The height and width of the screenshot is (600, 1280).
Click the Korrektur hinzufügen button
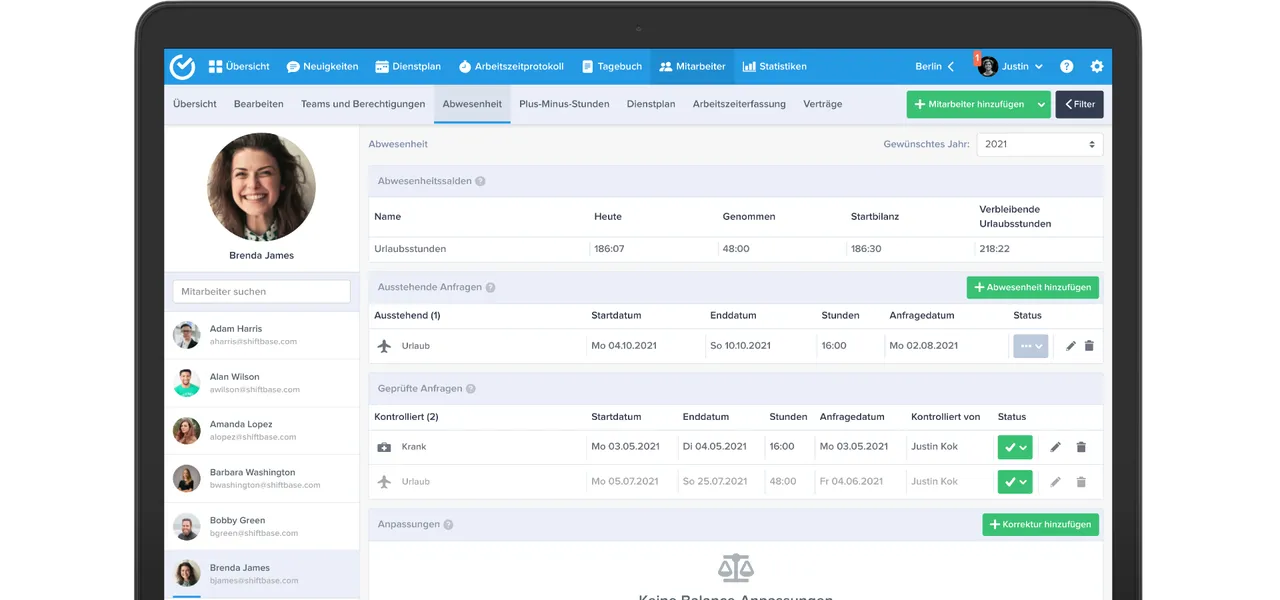pyautogui.click(x=1041, y=524)
